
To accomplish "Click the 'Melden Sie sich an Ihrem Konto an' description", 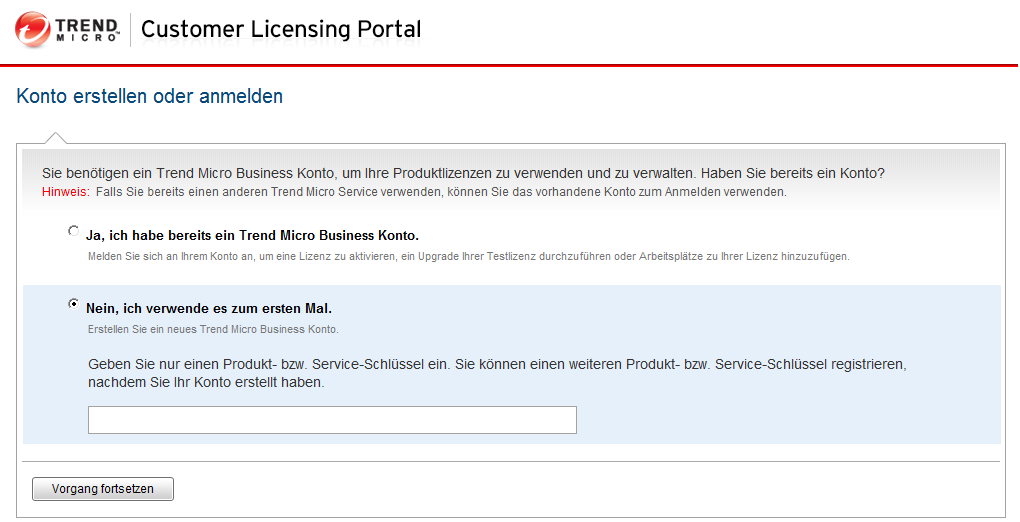I will [x=468, y=257].
